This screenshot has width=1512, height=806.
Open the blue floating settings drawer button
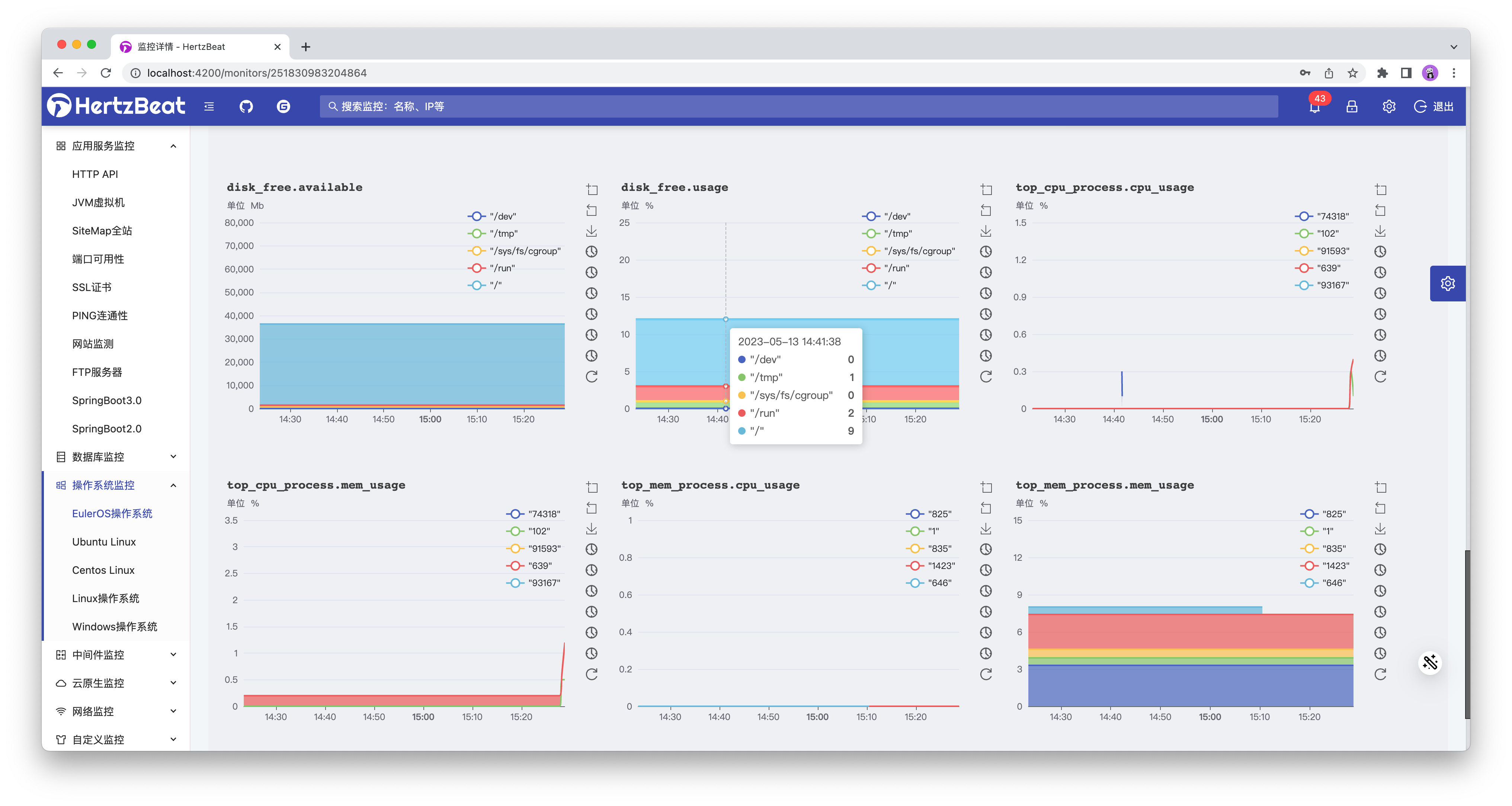coord(1447,284)
